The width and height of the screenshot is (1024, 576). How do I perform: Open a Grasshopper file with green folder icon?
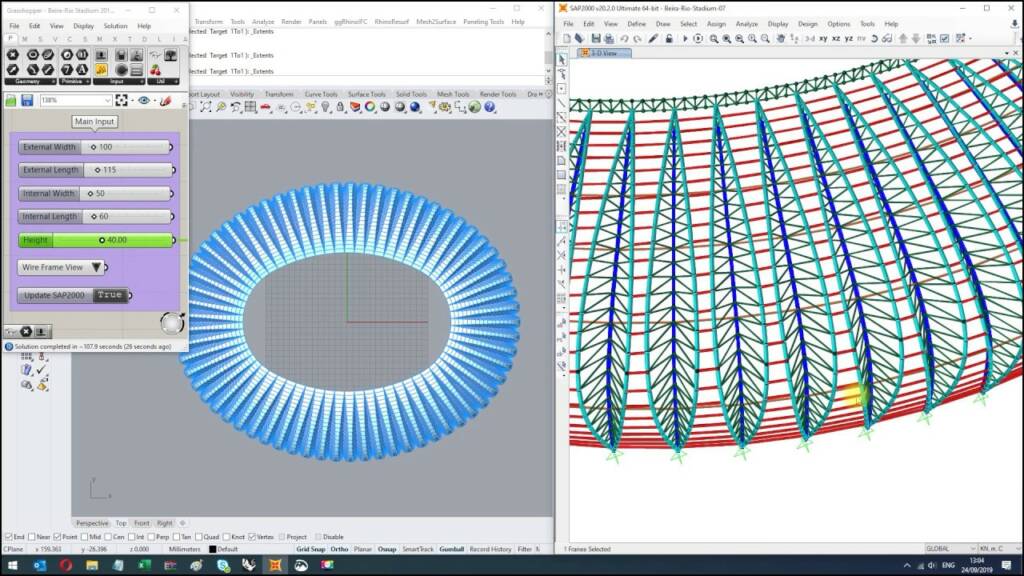pos(11,101)
